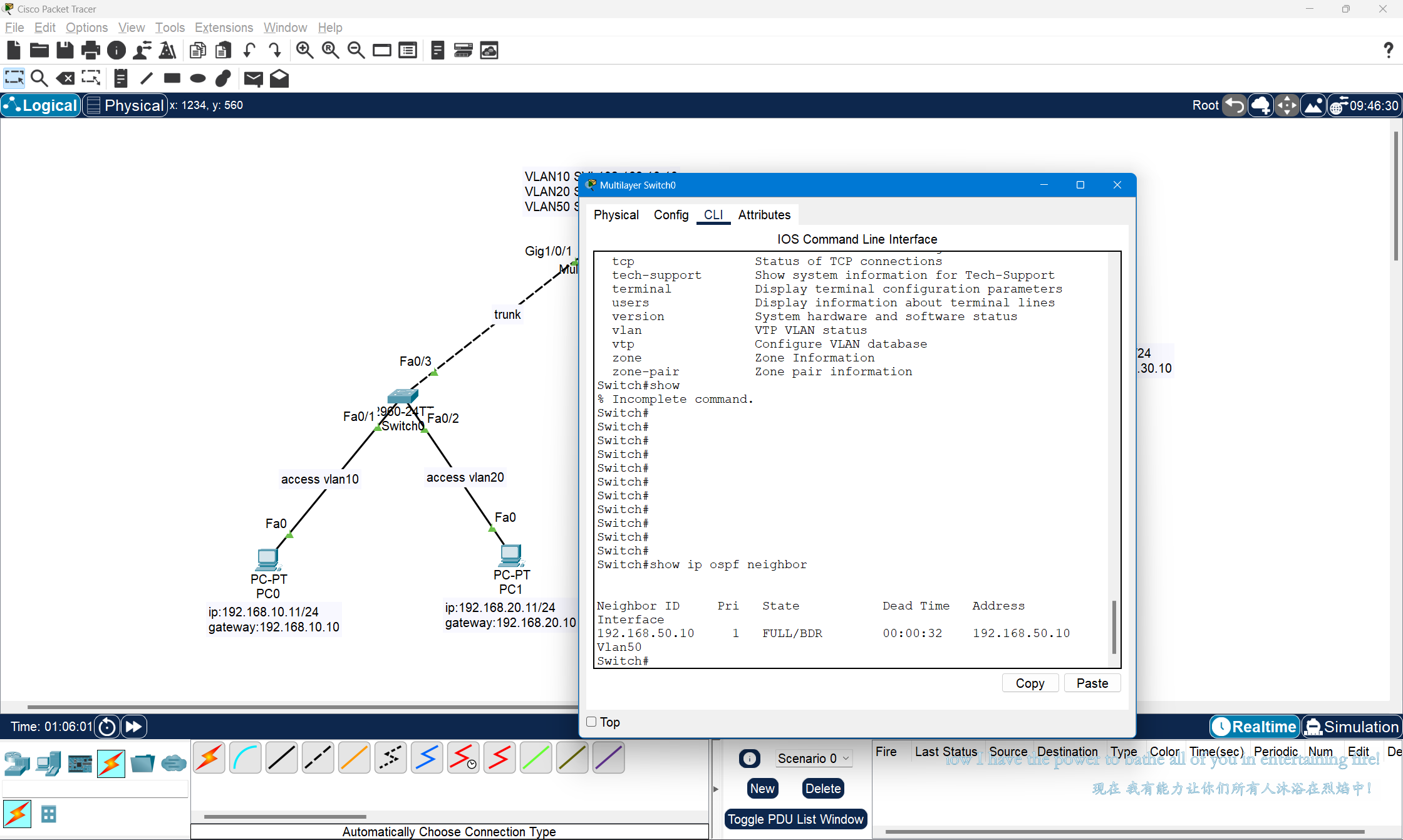Open the Tools menu

(170, 28)
